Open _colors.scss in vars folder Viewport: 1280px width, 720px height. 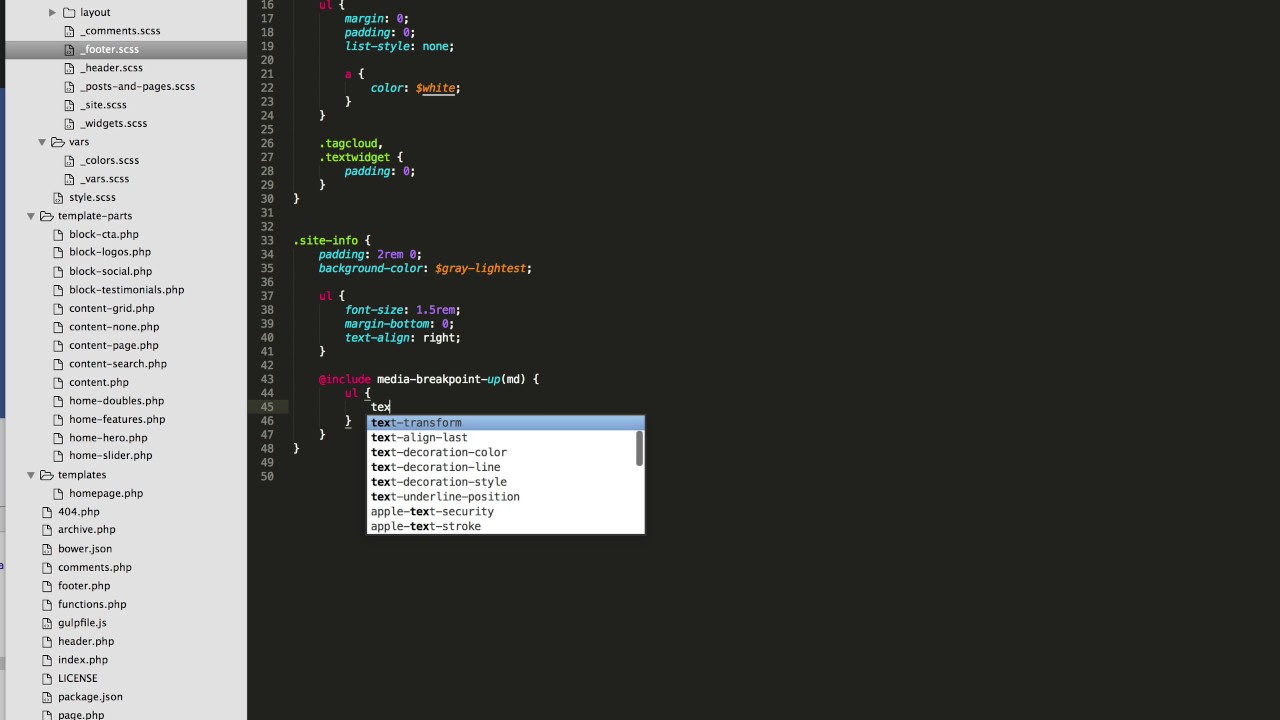coord(109,160)
